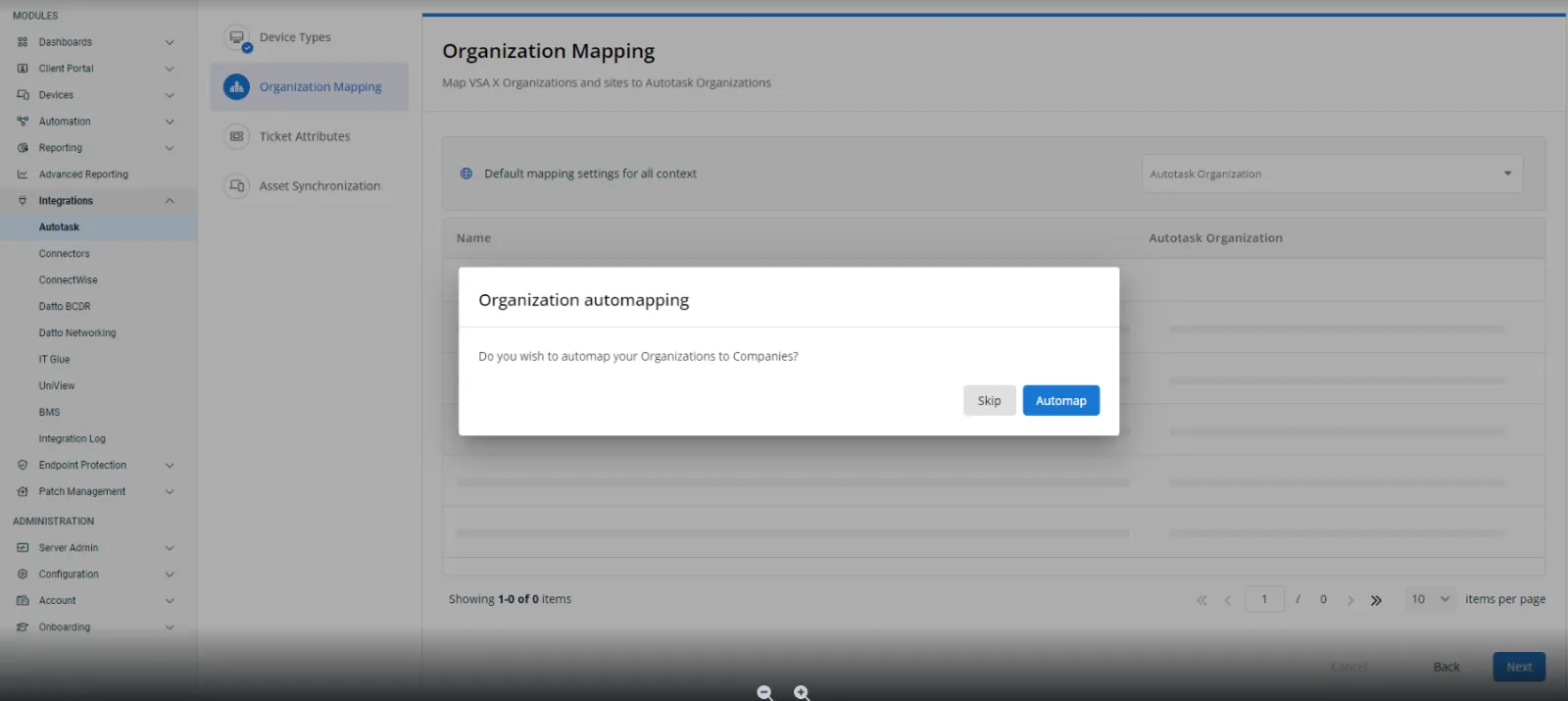
Task: Click the zoom in magnifier icon
Action: 802,693
